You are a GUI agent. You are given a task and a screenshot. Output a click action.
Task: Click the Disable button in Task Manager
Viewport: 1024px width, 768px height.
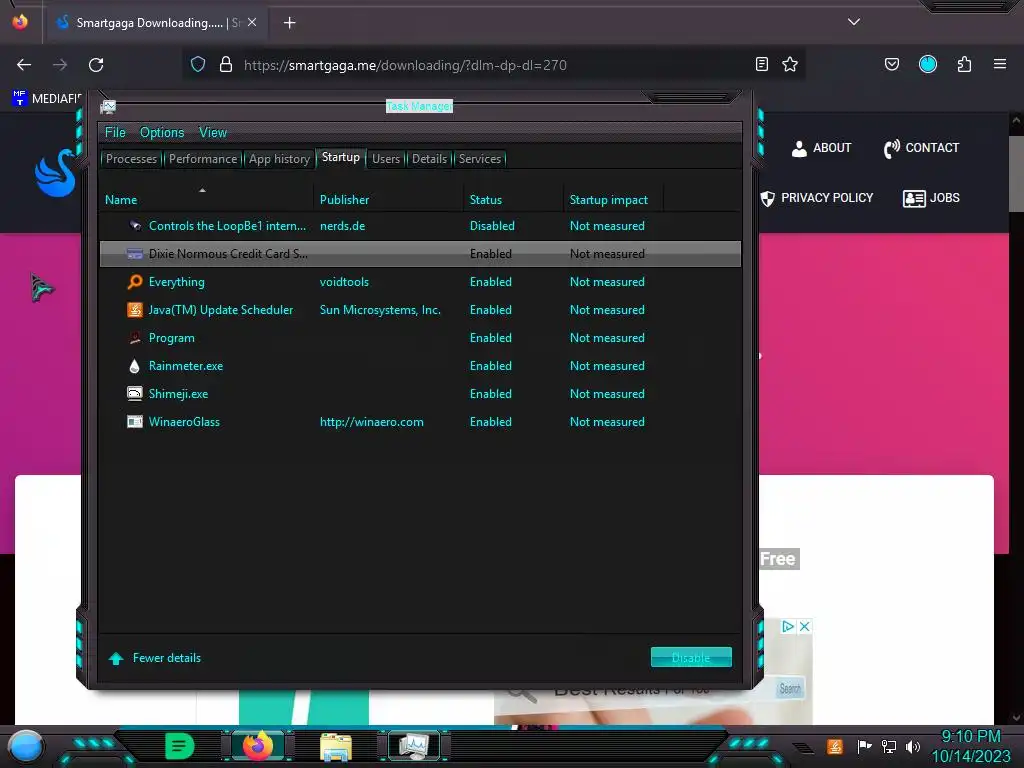tap(691, 658)
